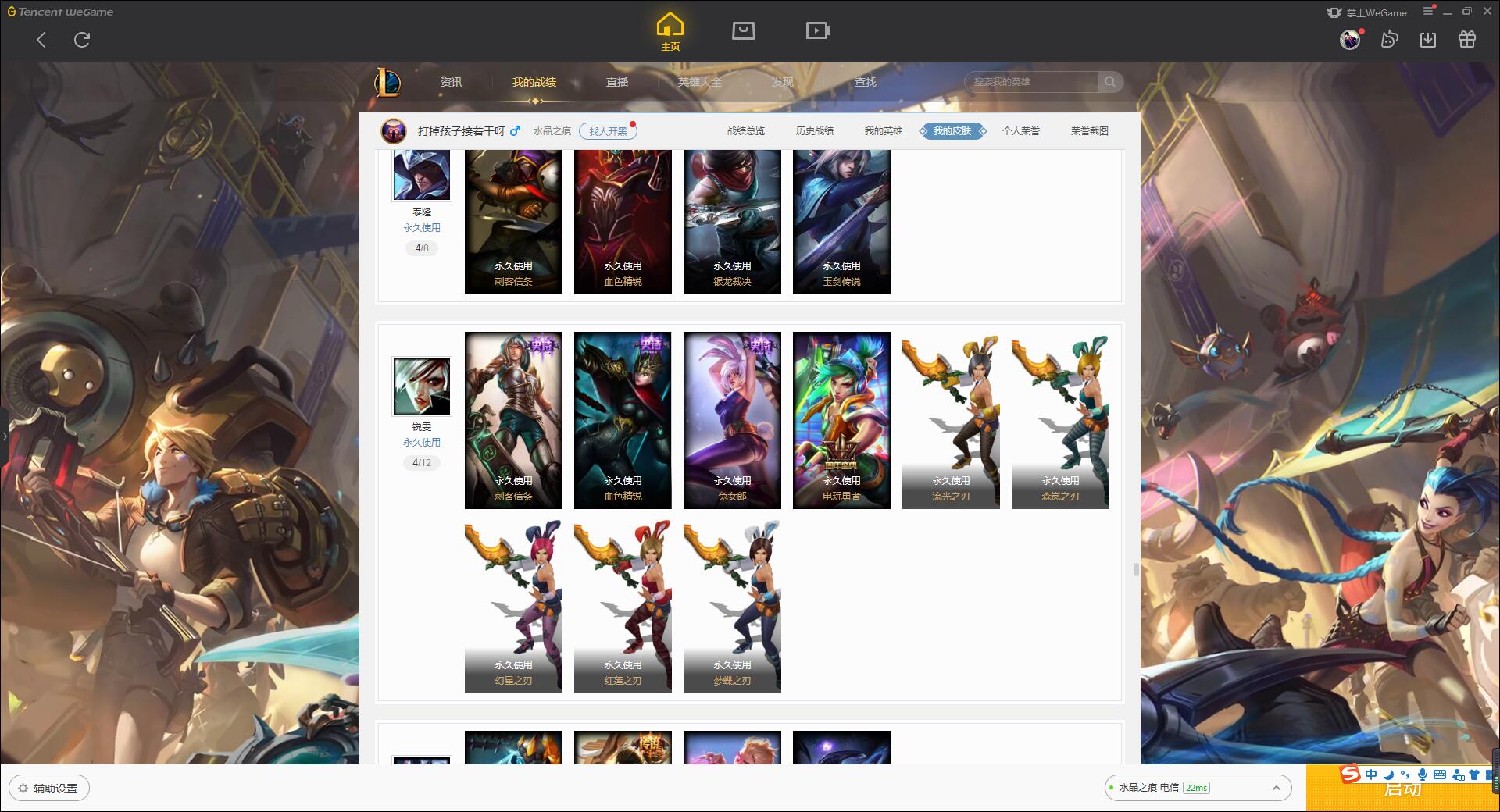Click the Sogou microphone voice input icon
This screenshot has height=812, width=1500.
[x=1423, y=775]
